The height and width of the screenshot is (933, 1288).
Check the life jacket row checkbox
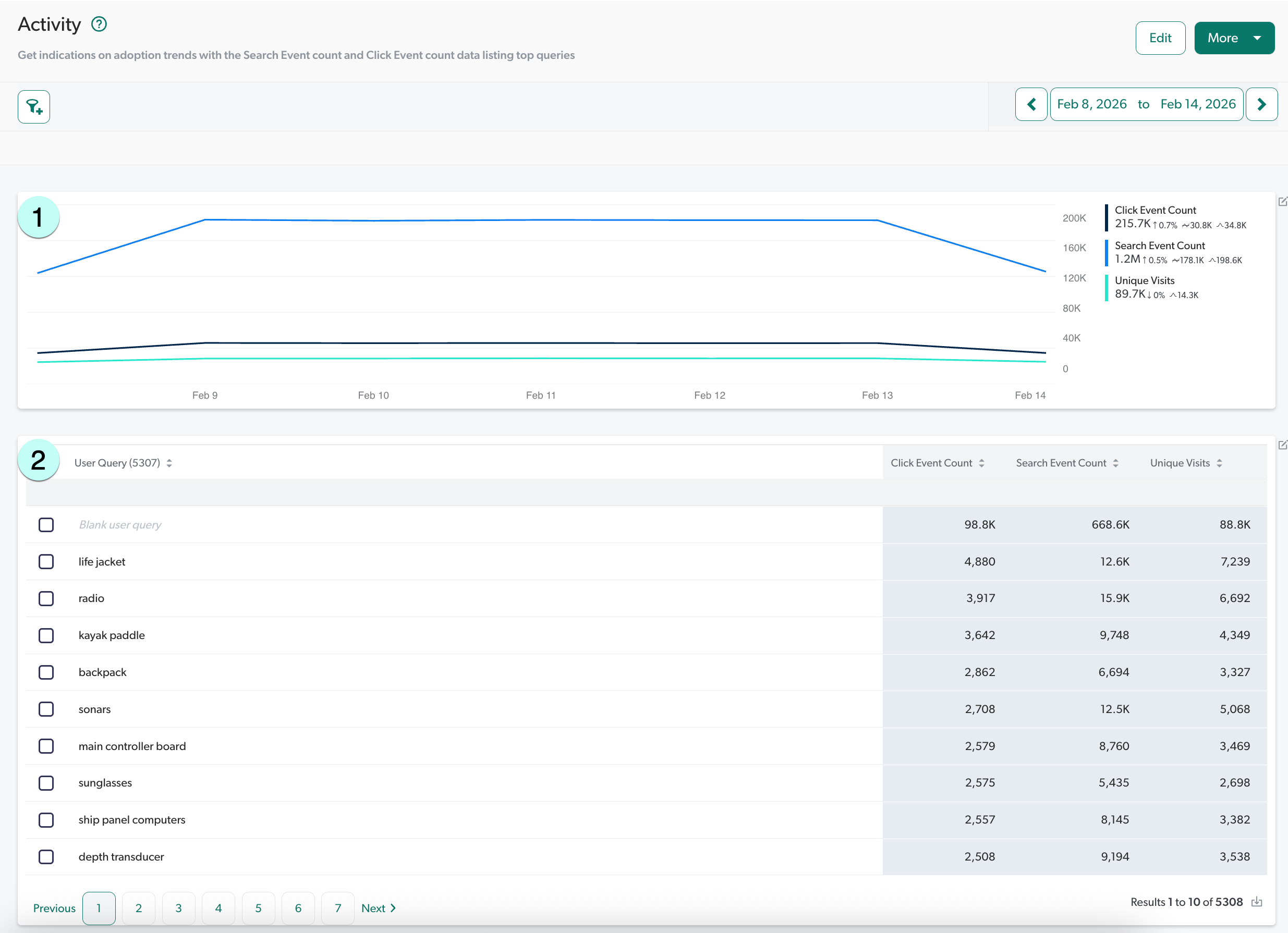(x=46, y=561)
